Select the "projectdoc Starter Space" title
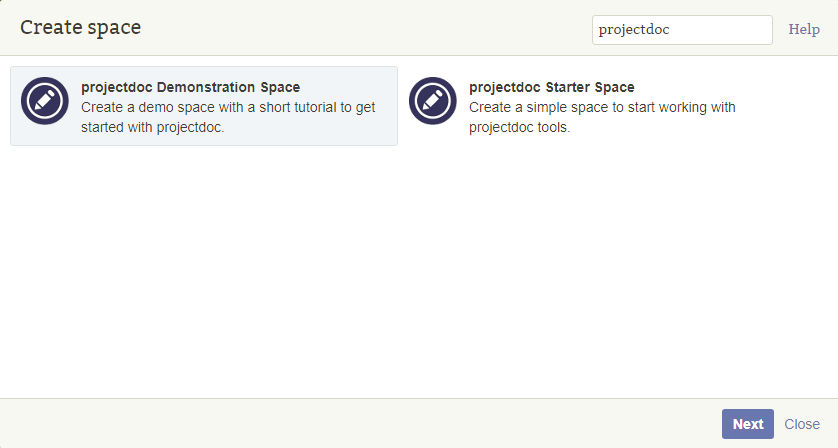This screenshot has width=838, height=448. click(551, 88)
